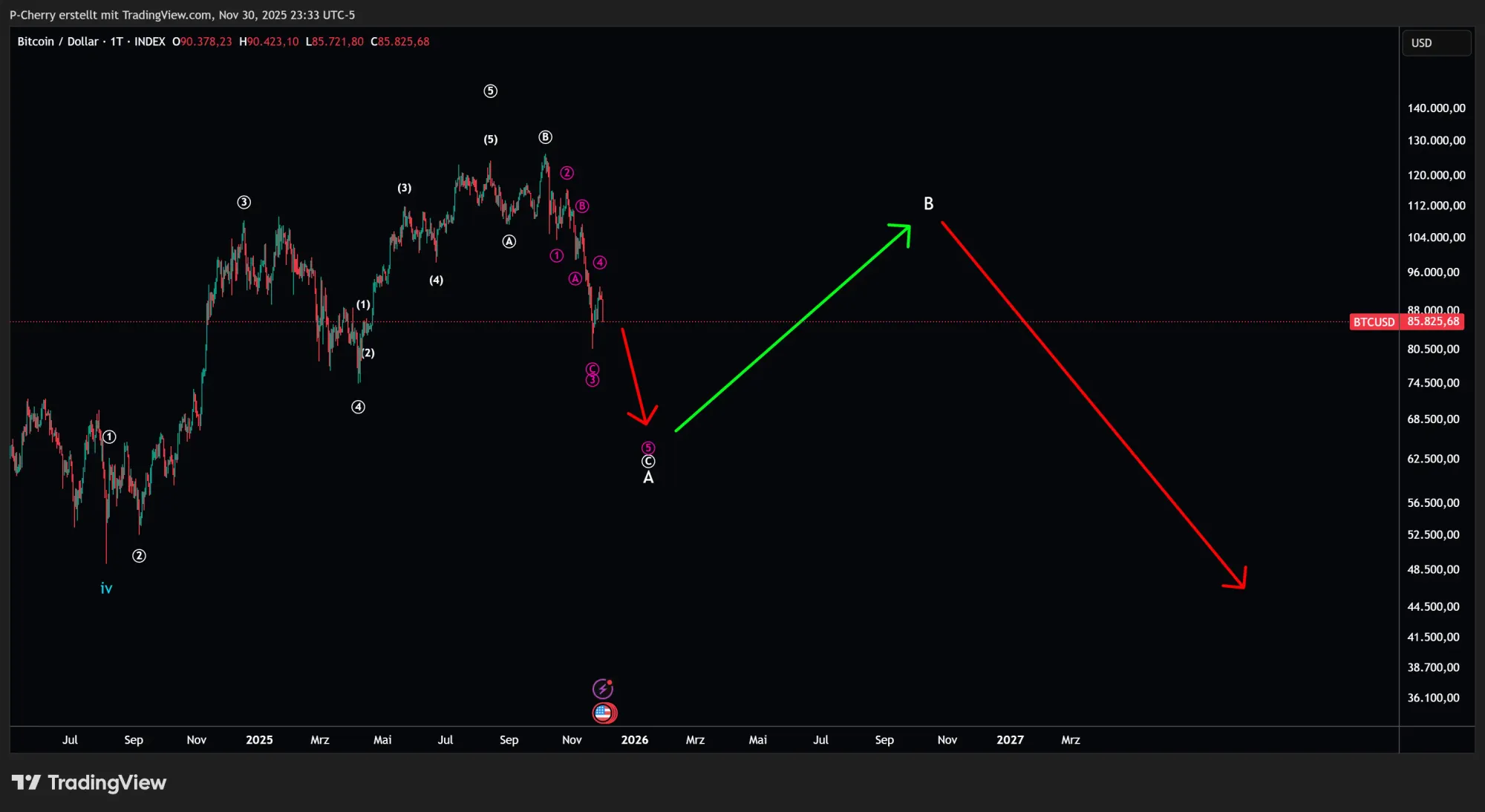The width and height of the screenshot is (1485, 812).
Task: Click the blue 'iv' wave annotation
Action: coord(106,587)
